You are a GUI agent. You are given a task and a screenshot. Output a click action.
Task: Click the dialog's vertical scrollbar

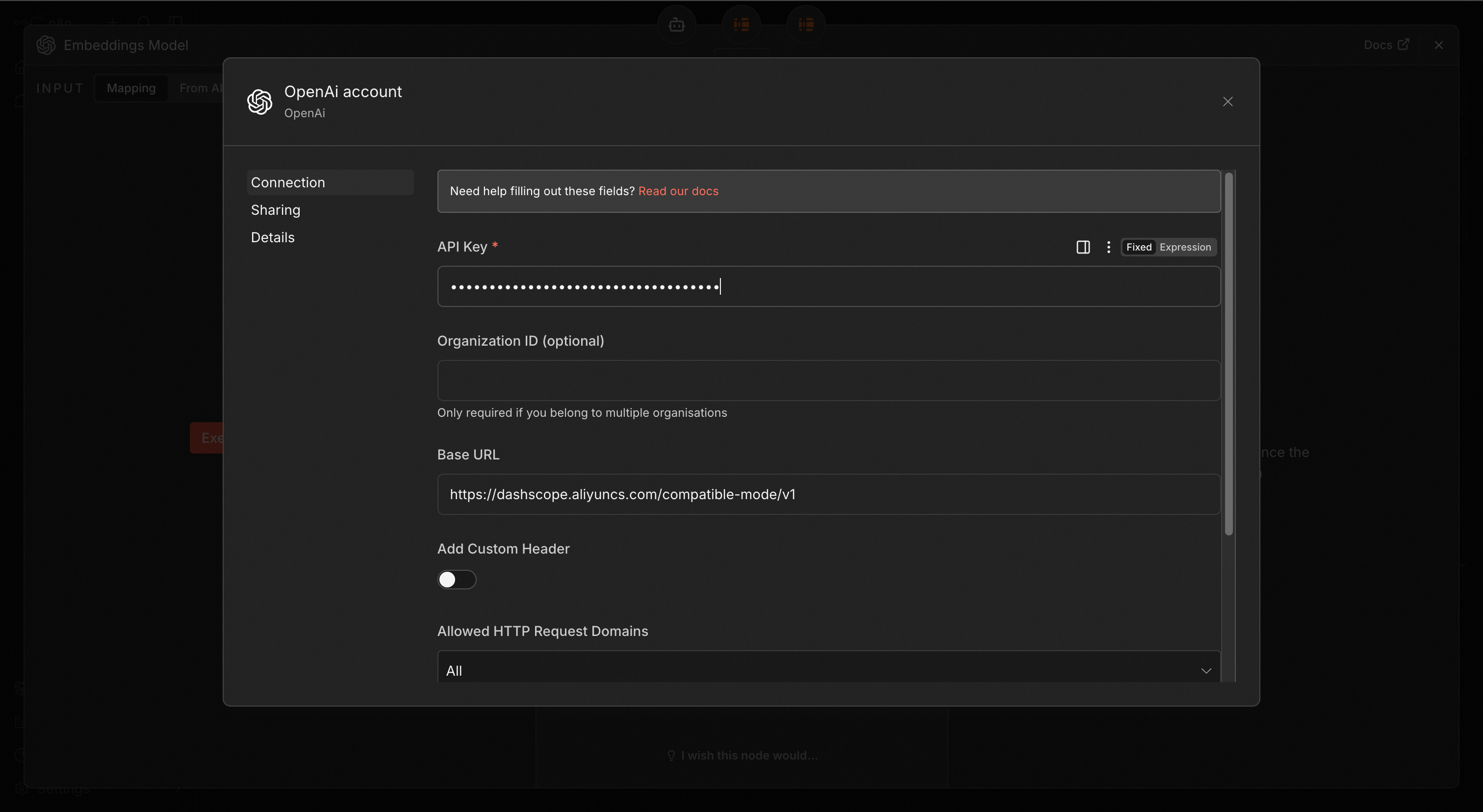1228,354
